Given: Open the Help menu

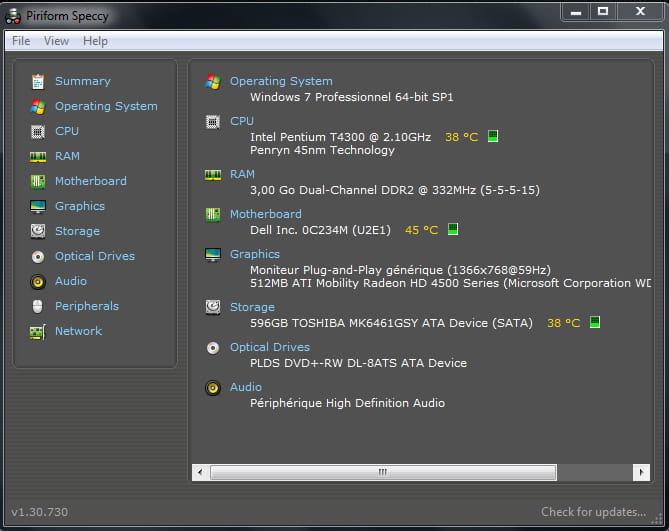Looking at the screenshot, I should point(95,41).
